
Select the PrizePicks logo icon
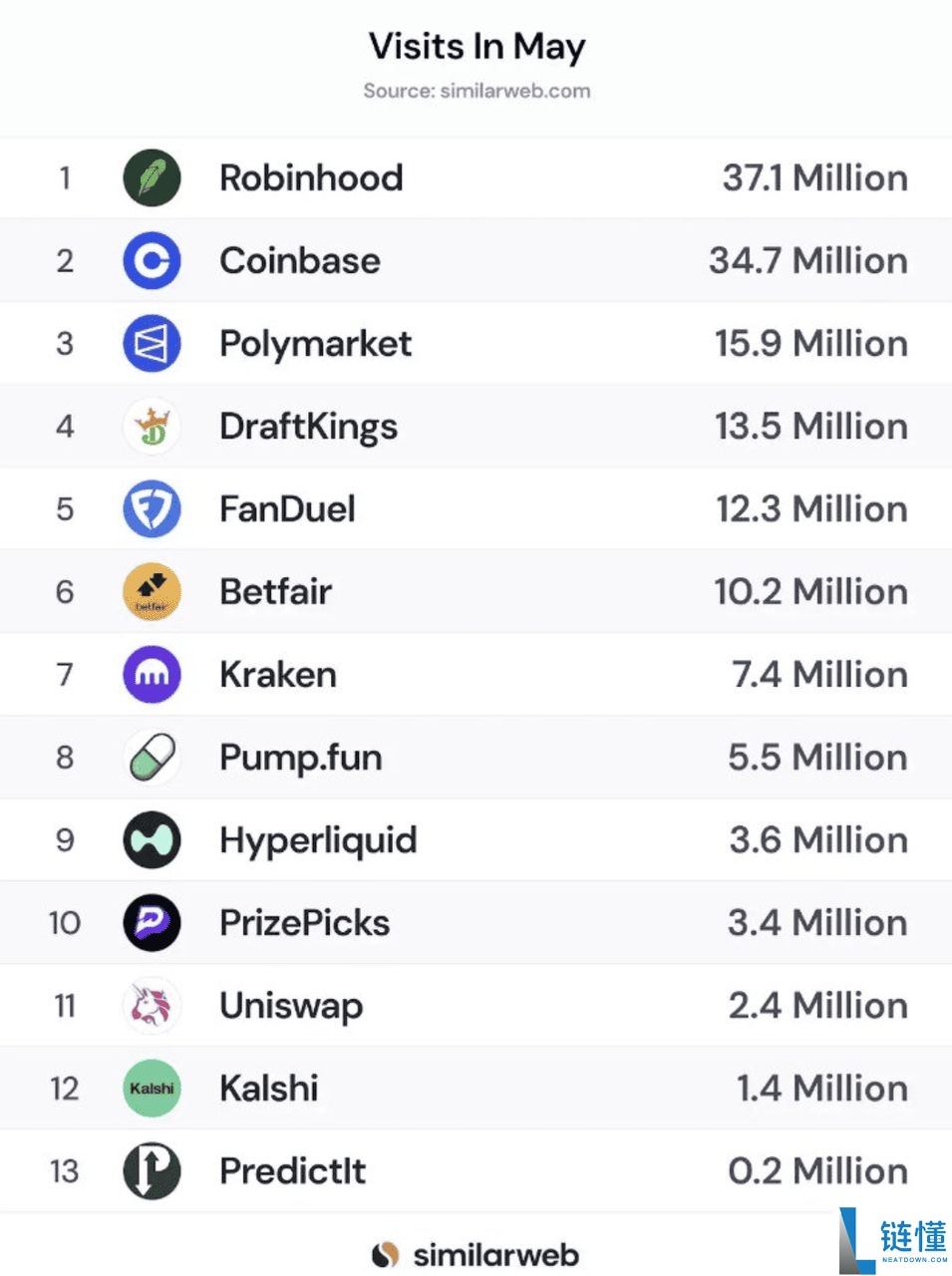tap(152, 923)
